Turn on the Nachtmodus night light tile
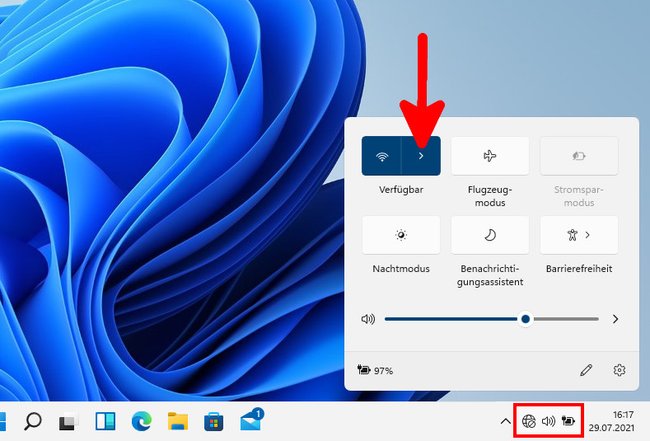This screenshot has width=650, height=441. (x=401, y=235)
